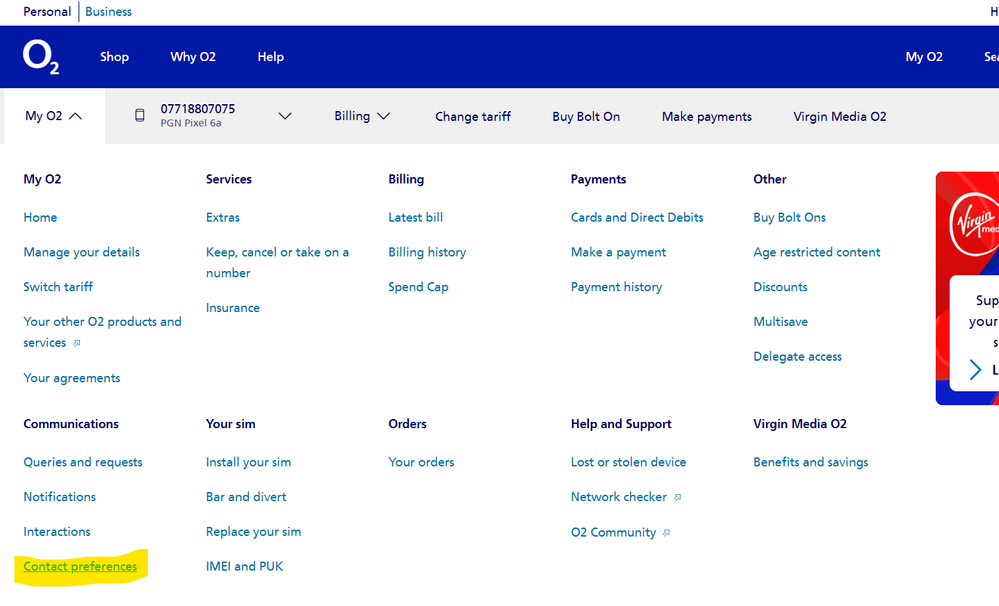The width and height of the screenshot is (999, 606).
Task: Open Bar and divert
Action: 246,497
